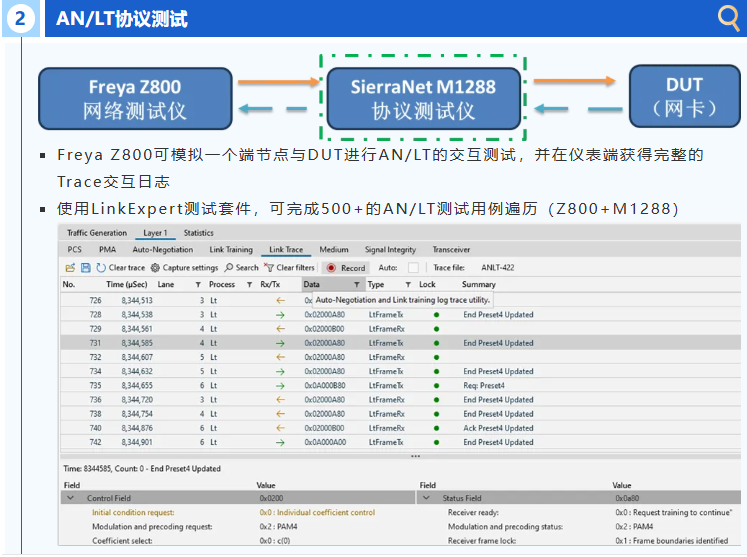Click the Tx arrow in row 734
Viewport: 747px width, 557px height.
point(281,372)
